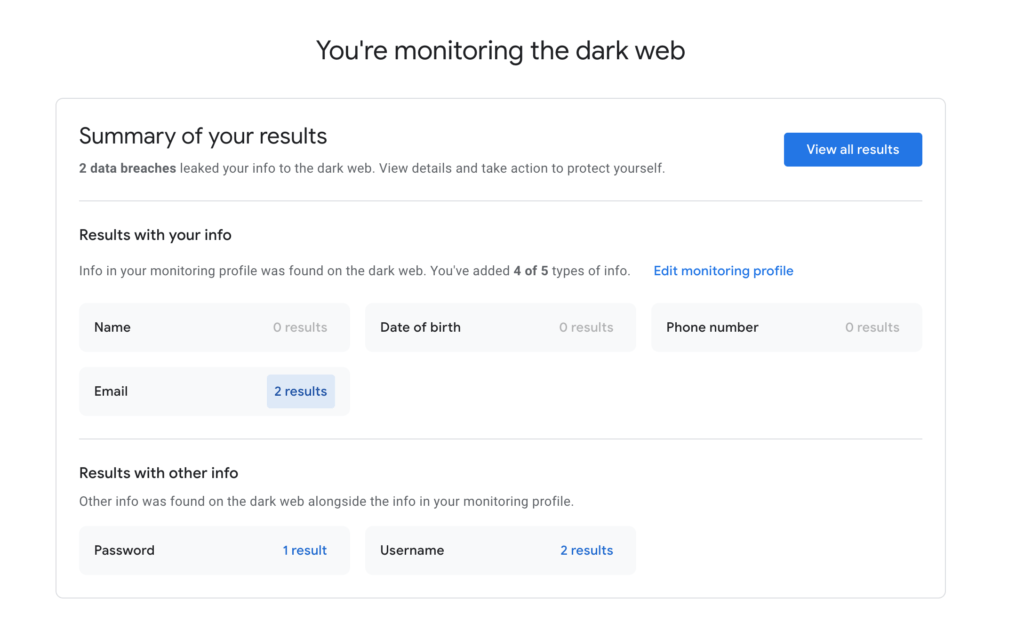
Task: Click the bold 2 data breaches text
Action: [x=127, y=168]
